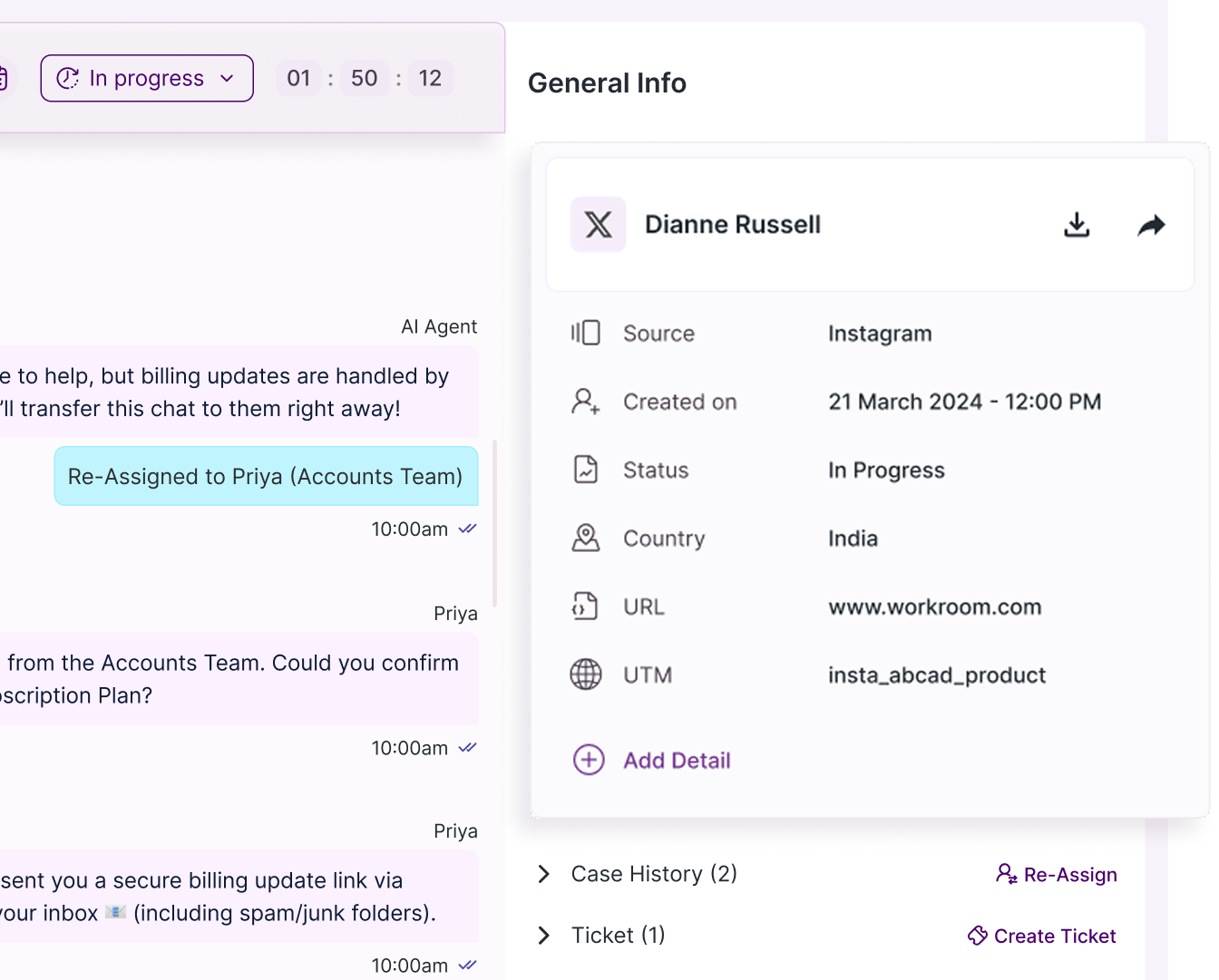Click the Add Detail link
Screen dimensions: 1219x980
point(677,761)
